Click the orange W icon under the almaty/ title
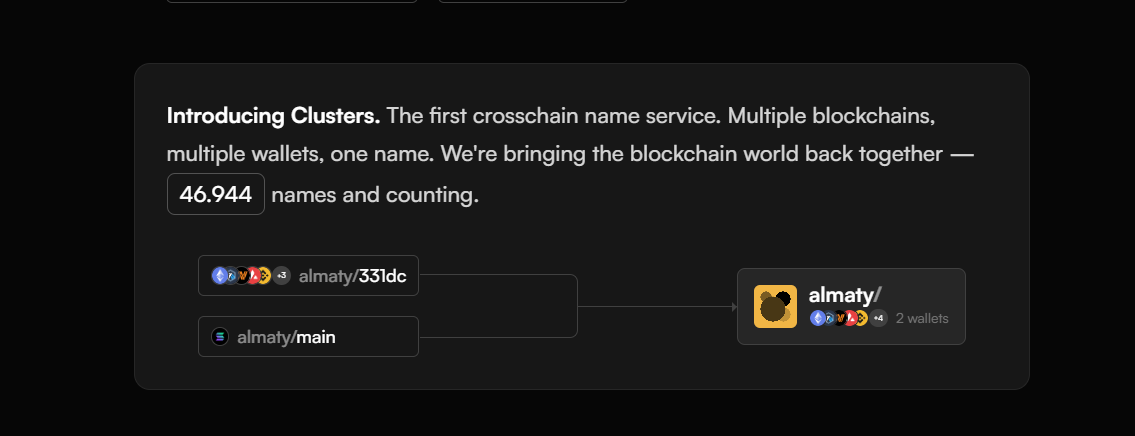The height and width of the screenshot is (436, 1135). tap(839, 318)
